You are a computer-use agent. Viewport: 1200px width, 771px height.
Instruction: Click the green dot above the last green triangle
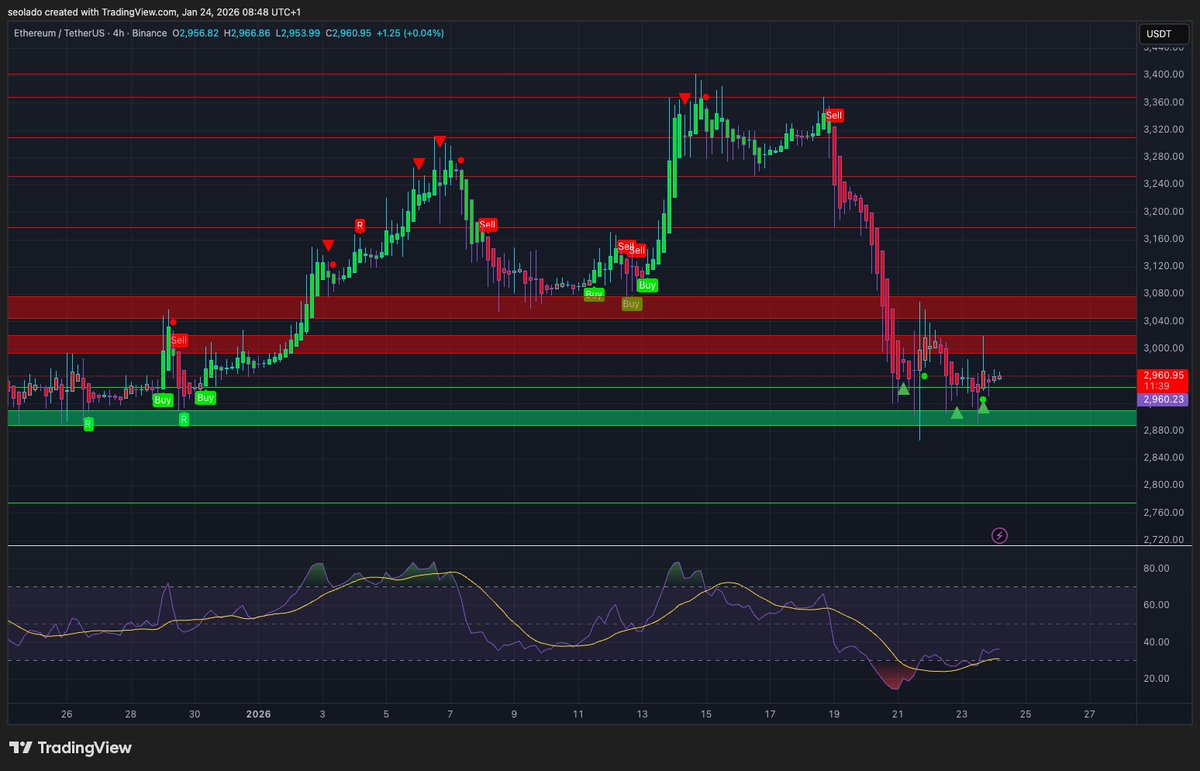point(983,400)
